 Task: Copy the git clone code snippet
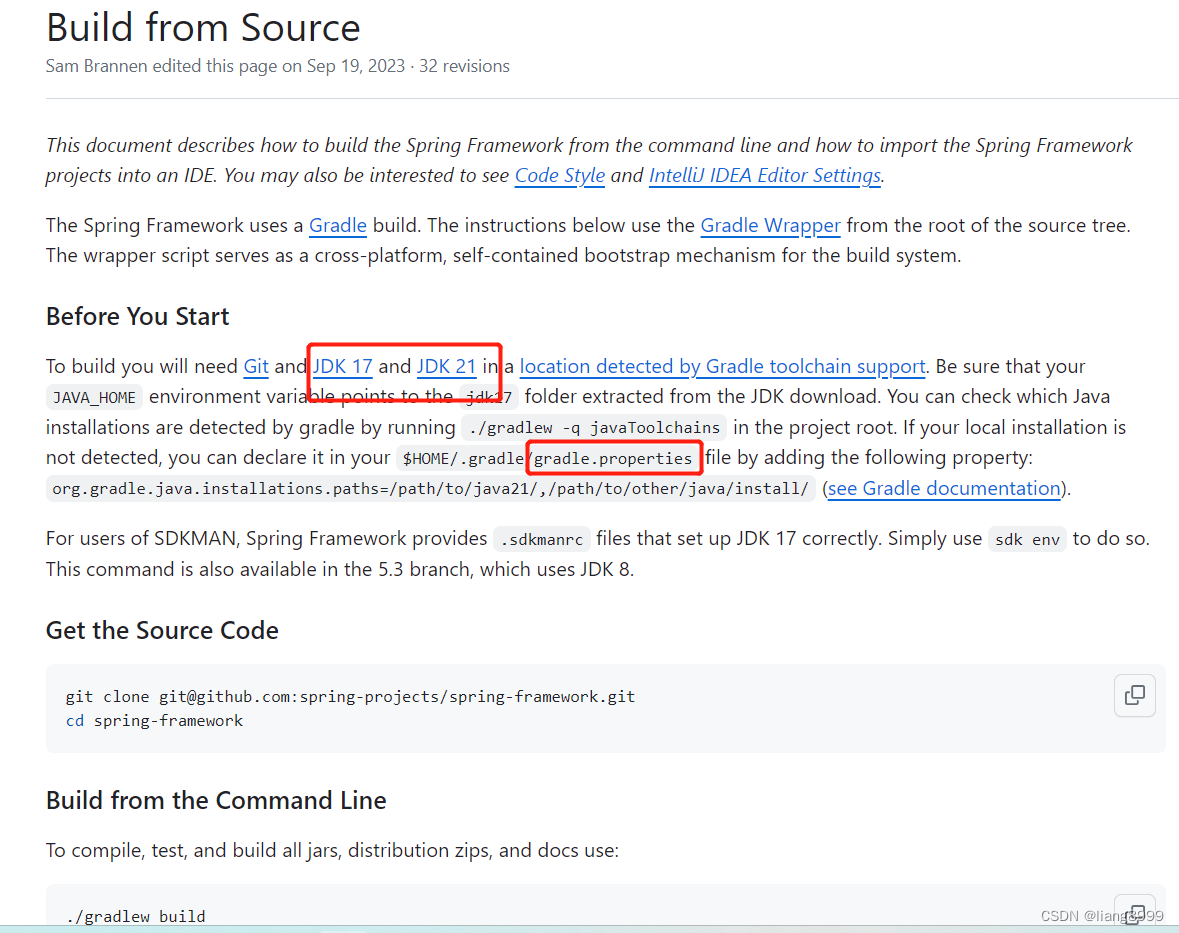coord(1135,695)
